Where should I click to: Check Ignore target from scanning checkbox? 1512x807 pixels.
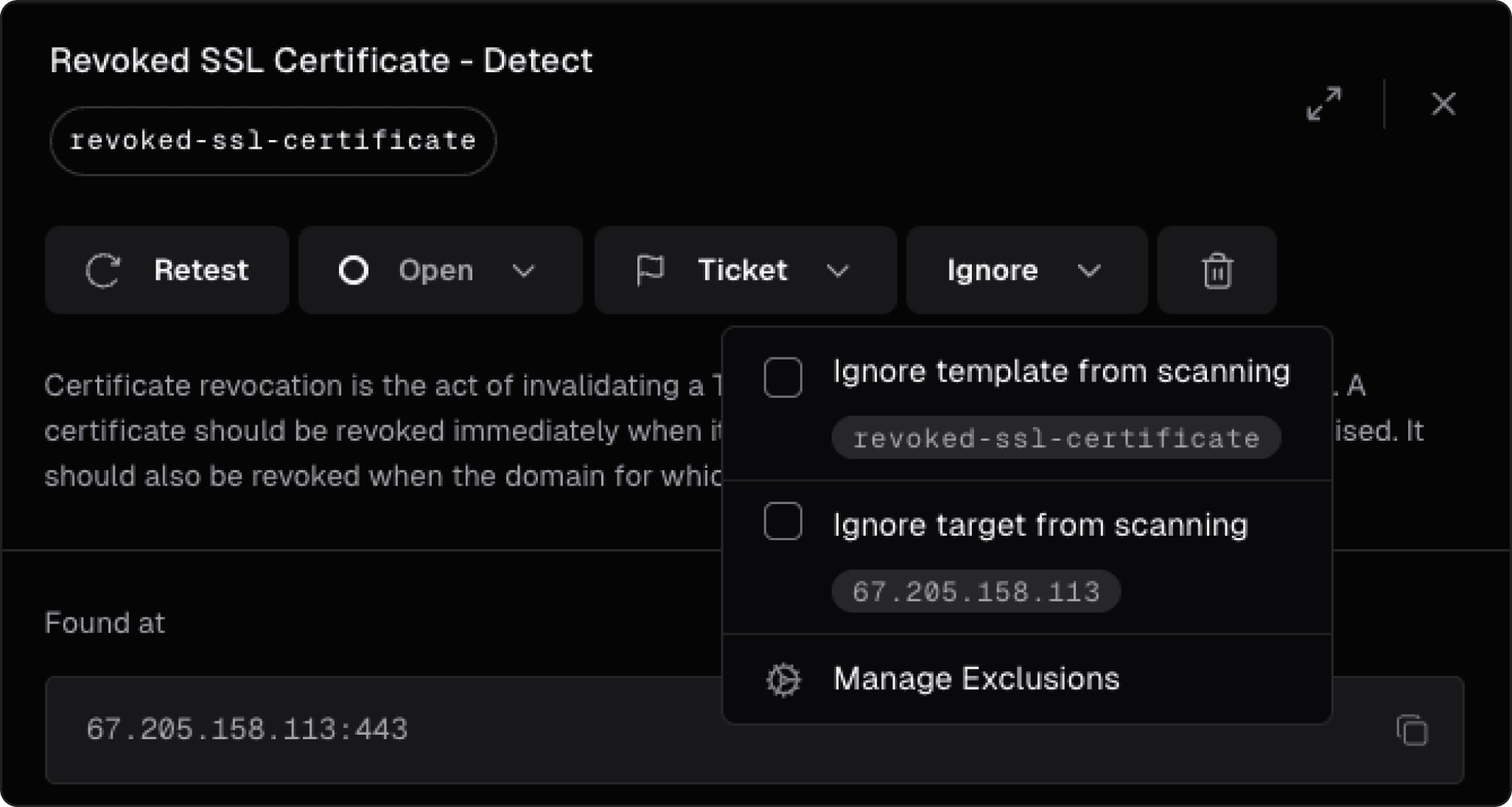pos(783,522)
